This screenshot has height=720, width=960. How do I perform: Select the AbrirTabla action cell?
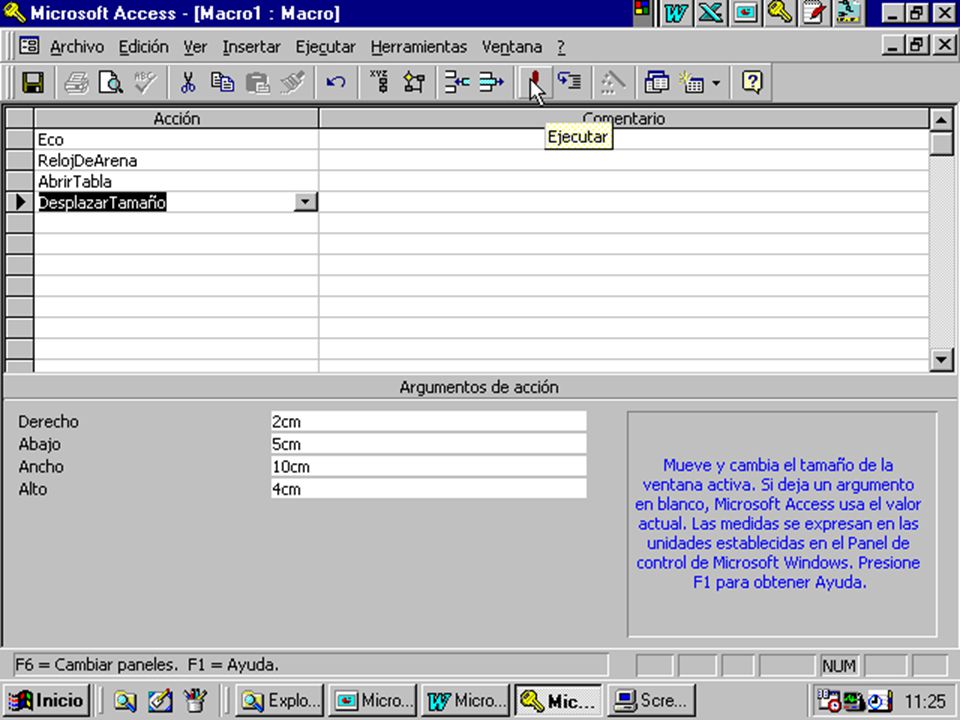coord(176,181)
